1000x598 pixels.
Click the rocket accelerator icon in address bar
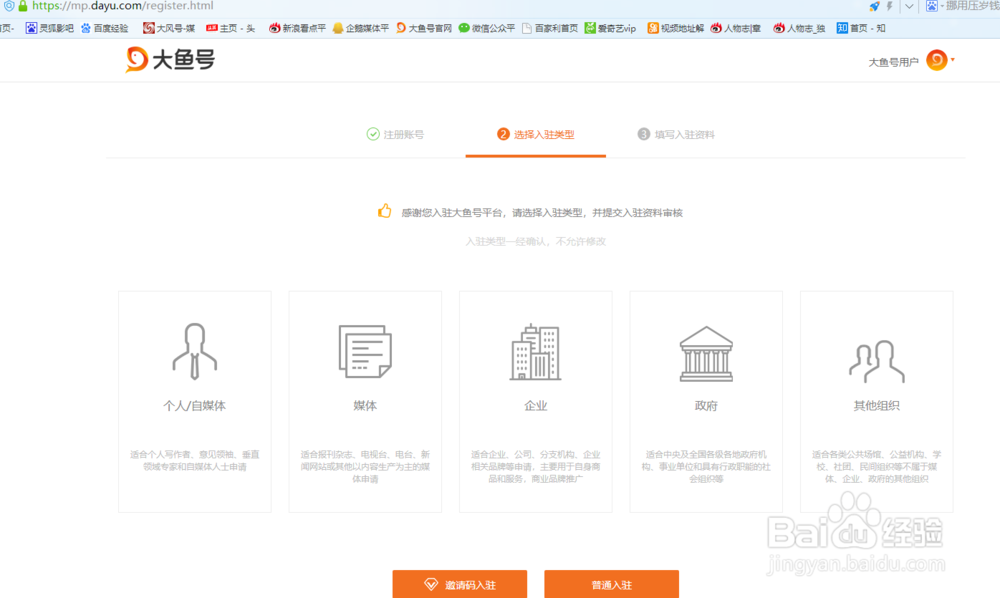(x=874, y=6)
